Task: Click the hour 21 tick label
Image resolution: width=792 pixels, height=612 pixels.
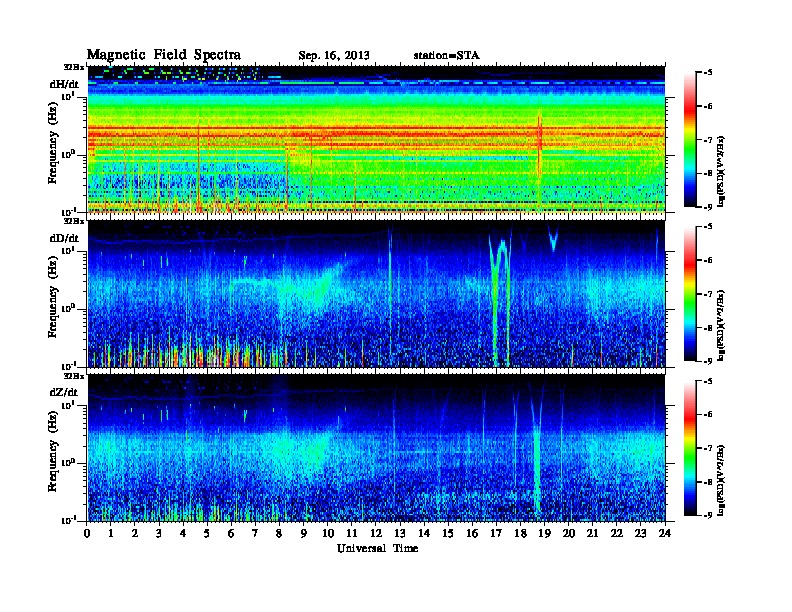Action: point(592,534)
